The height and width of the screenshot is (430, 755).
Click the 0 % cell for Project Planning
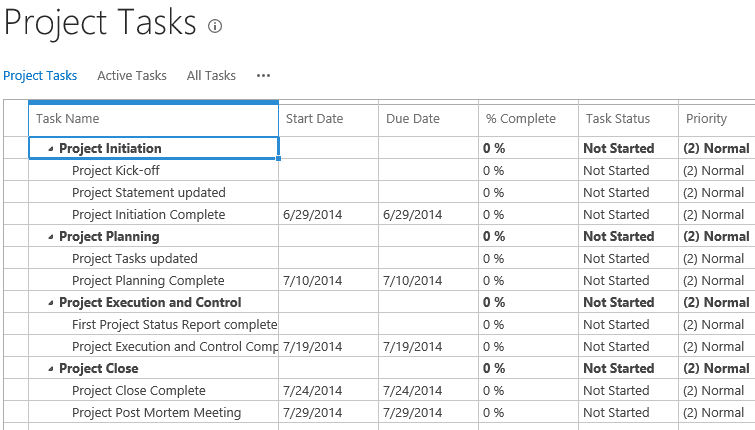(529, 236)
